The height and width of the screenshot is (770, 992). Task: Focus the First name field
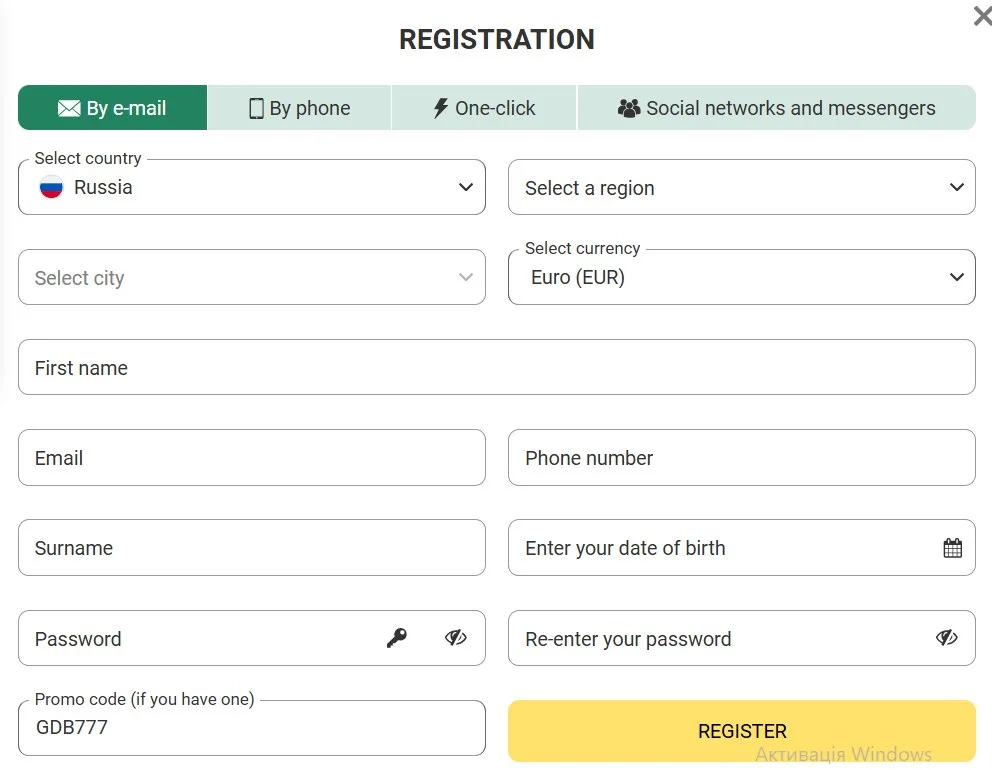click(x=496, y=367)
